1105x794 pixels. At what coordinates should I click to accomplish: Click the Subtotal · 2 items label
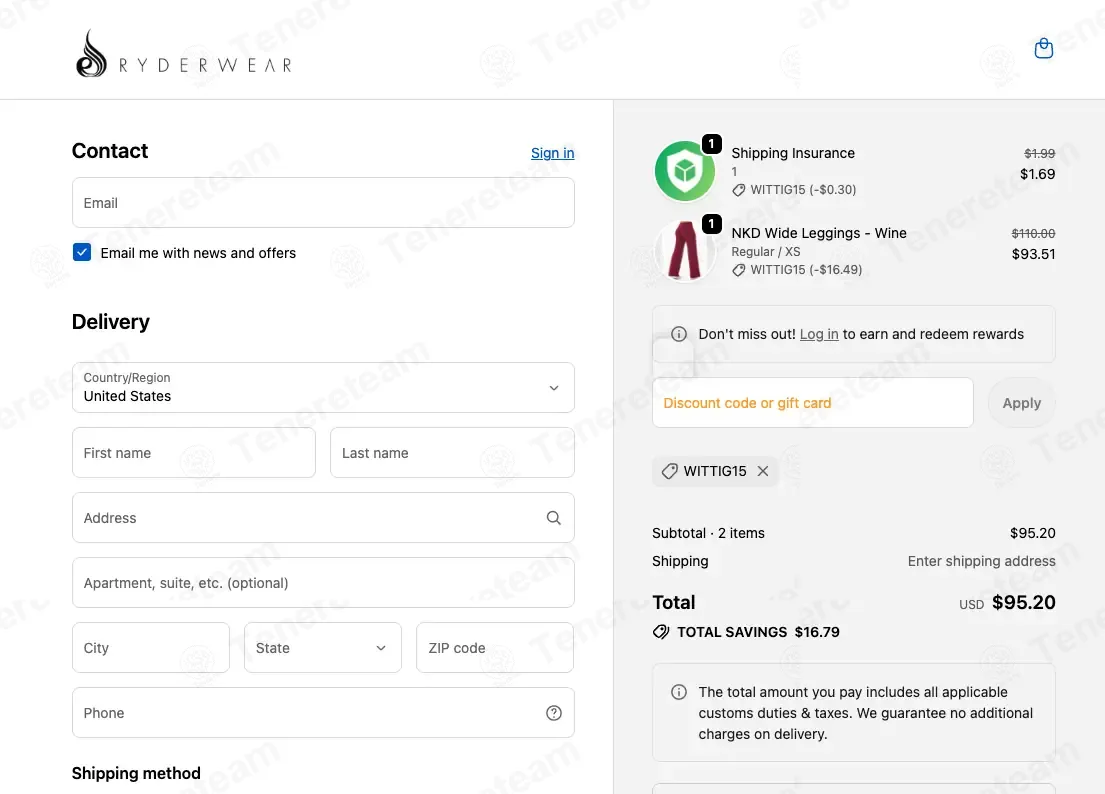pos(708,533)
